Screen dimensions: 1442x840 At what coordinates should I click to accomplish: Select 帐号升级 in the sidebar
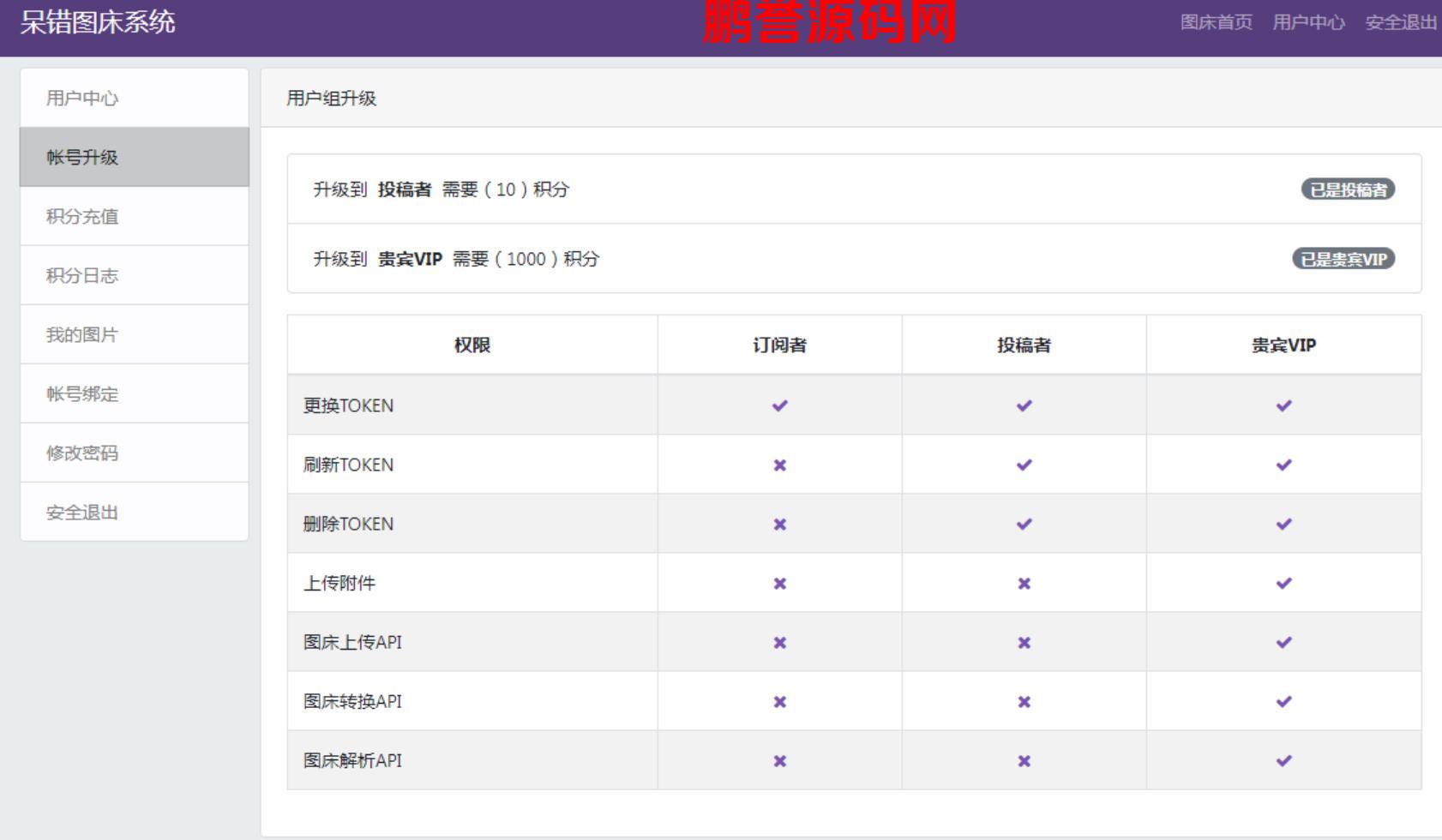135,157
